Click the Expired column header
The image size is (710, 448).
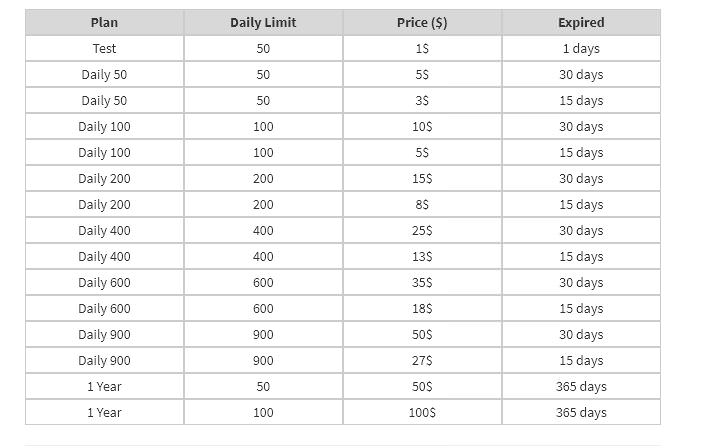[581, 23]
